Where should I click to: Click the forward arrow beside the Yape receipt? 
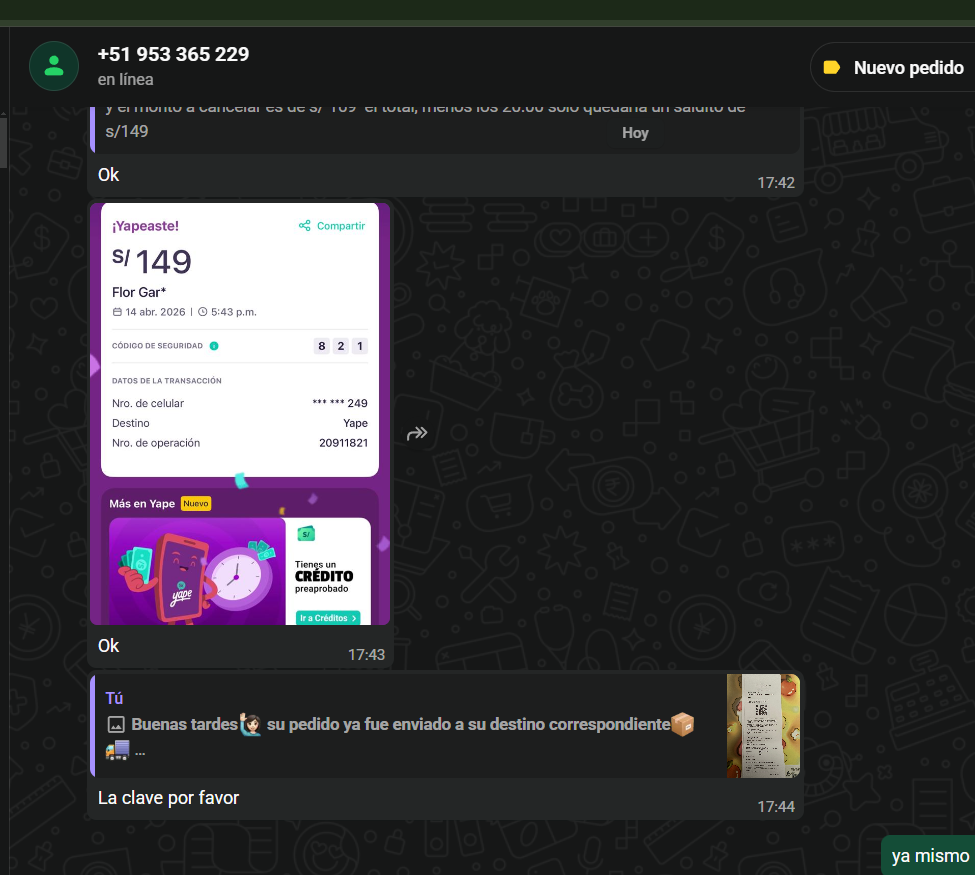click(x=417, y=433)
